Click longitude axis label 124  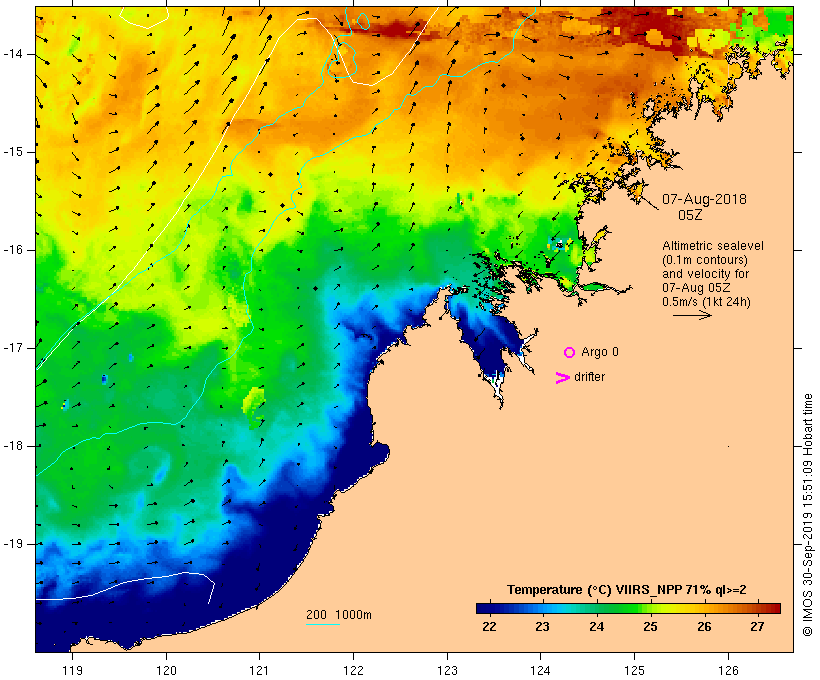click(540, 670)
